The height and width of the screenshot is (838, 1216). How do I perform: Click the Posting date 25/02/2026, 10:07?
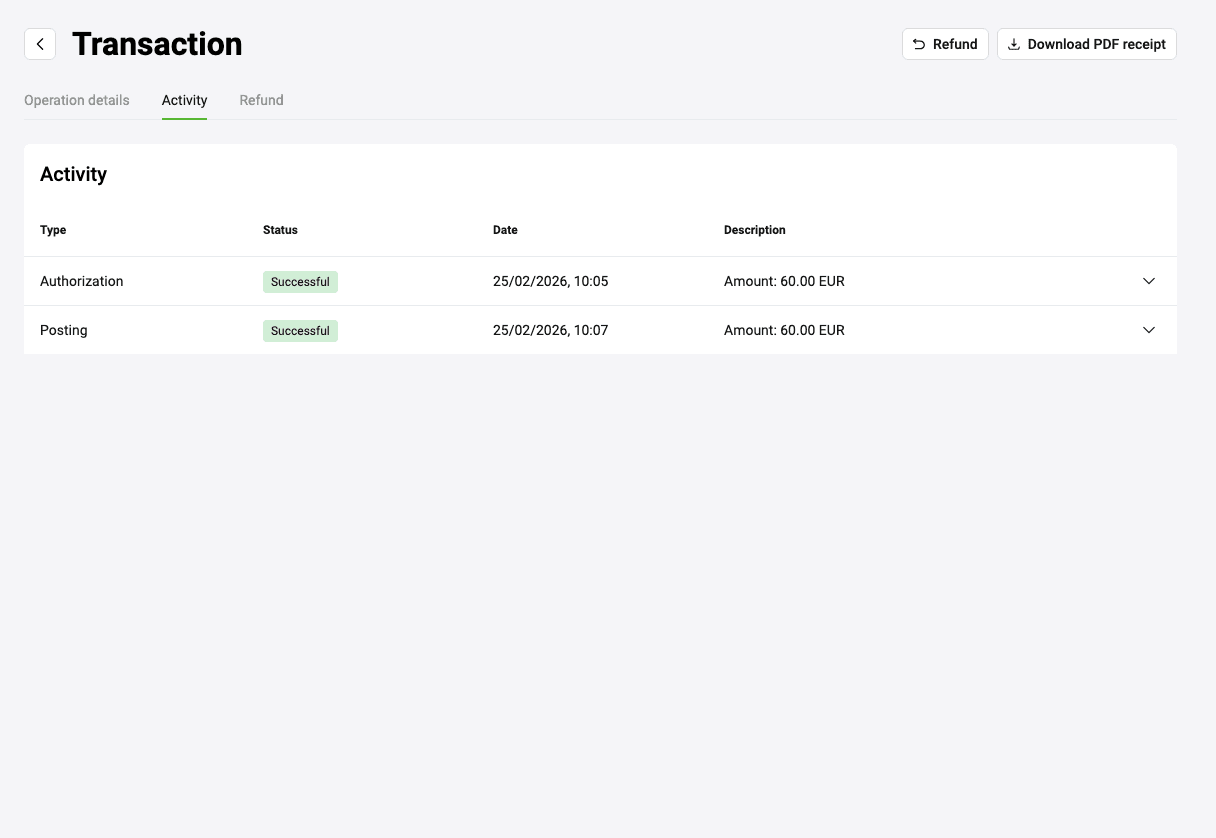[x=550, y=330]
